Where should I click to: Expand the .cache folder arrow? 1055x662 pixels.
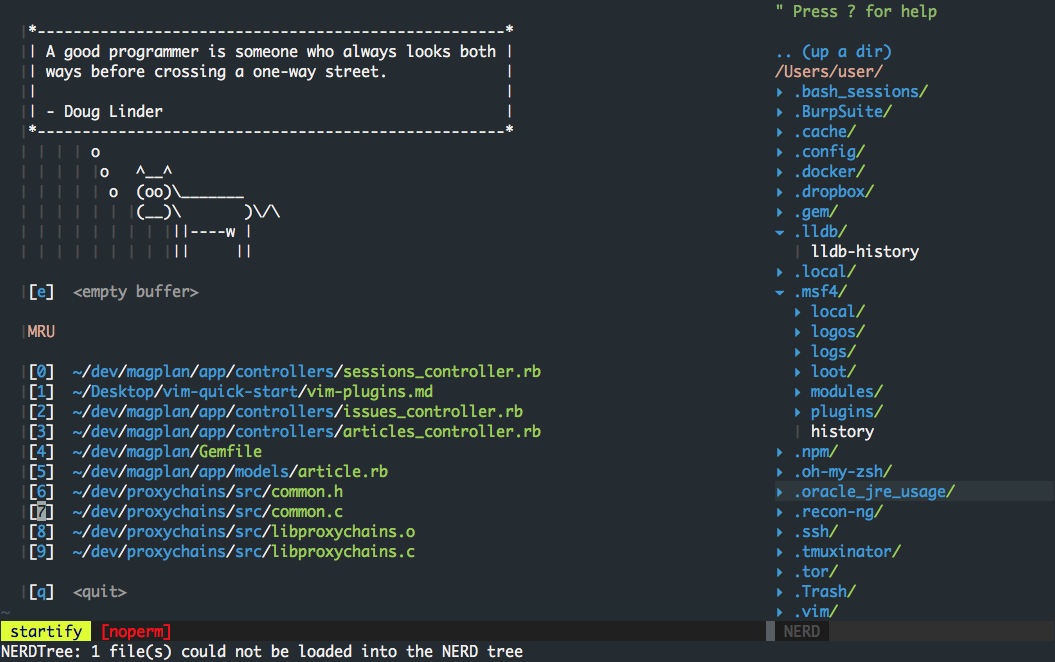pos(779,133)
